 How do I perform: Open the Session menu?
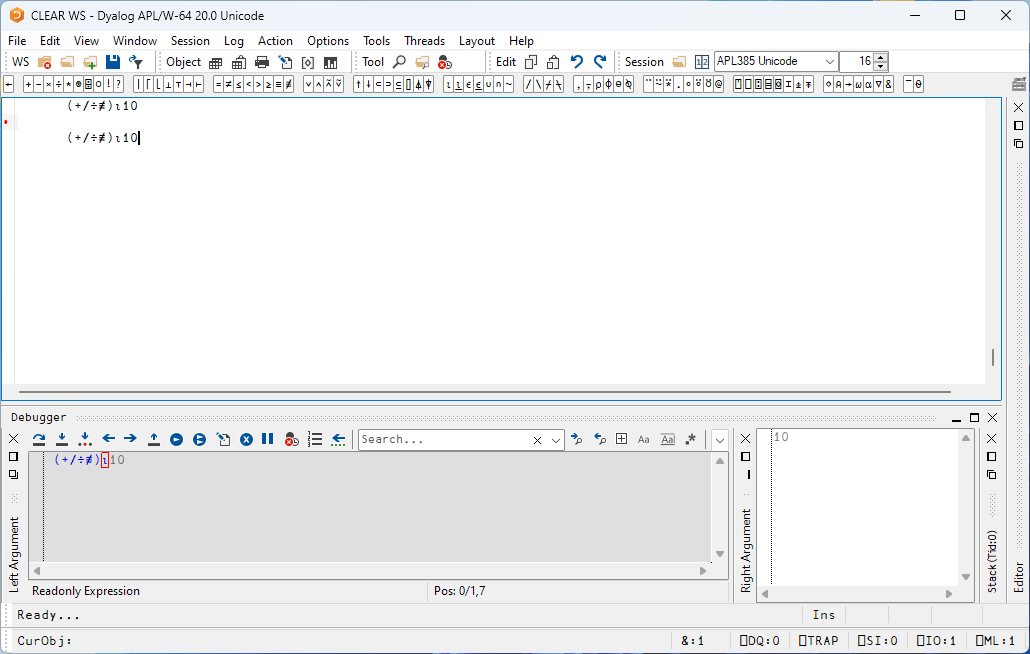[x=190, y=41]
